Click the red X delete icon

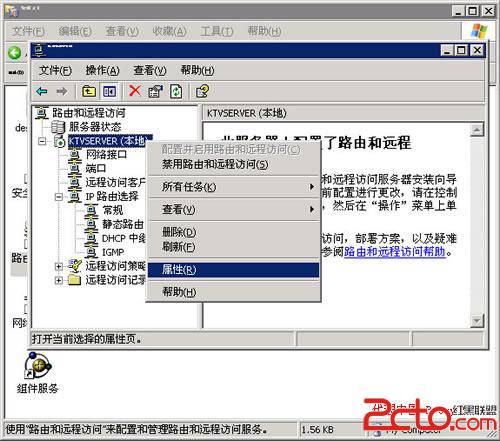click(135, 91)
